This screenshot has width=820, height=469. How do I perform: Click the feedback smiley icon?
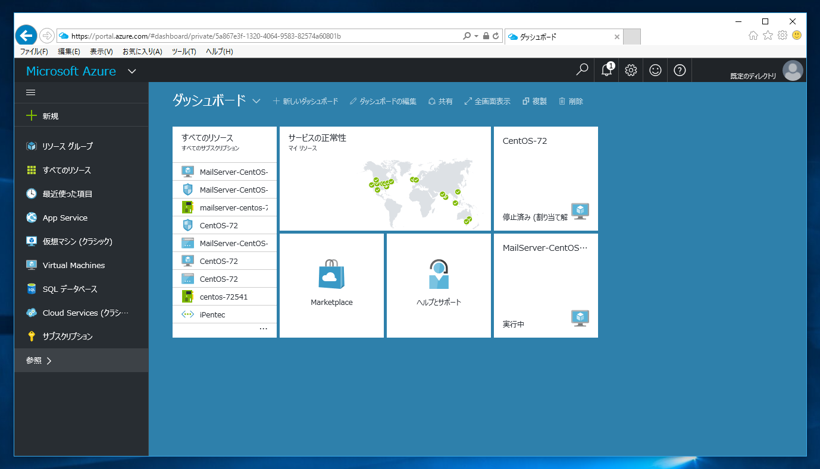coord(655,70)
